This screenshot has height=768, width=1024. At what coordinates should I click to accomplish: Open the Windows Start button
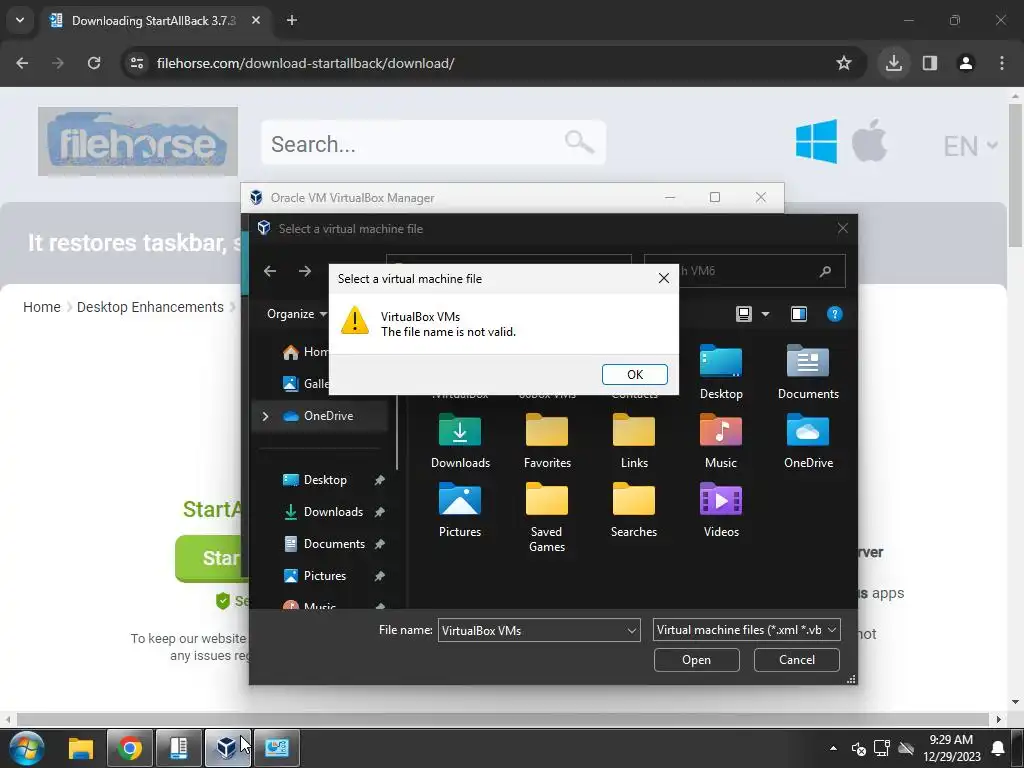pyautogui.click(x=26, y=748)
